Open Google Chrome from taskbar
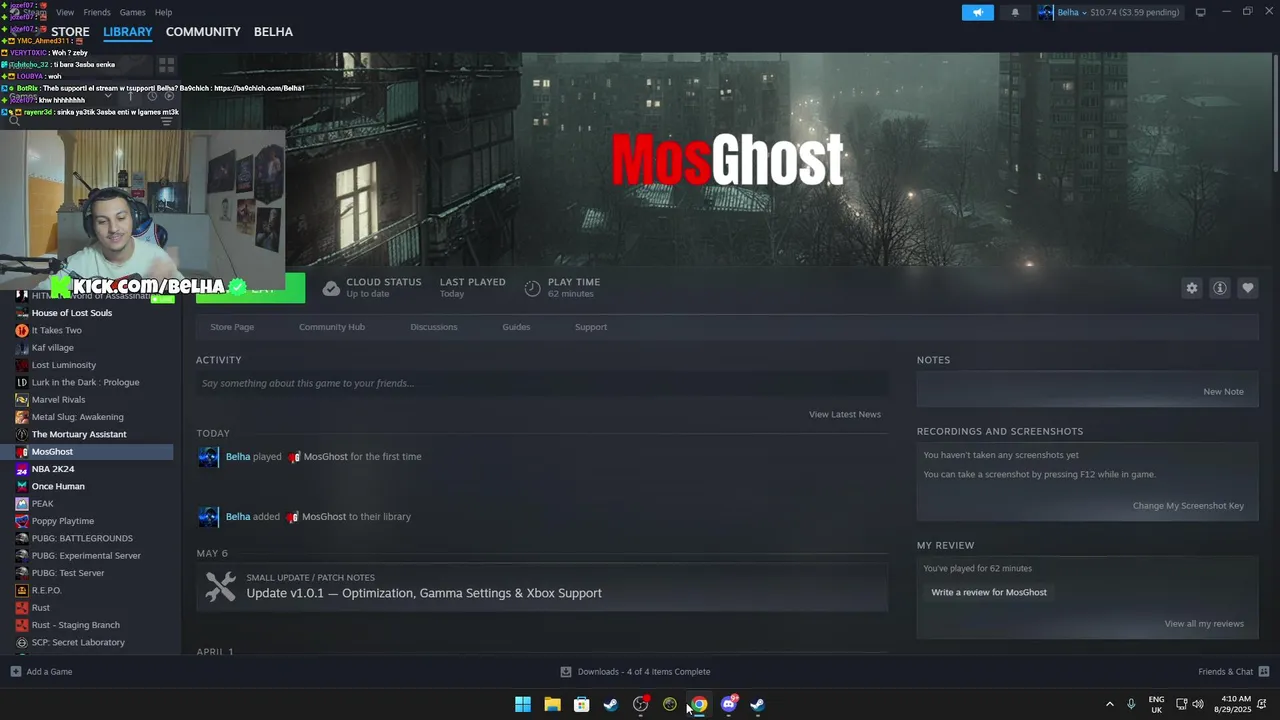The height and width of the screenshot is (720, 1280). click(x=699, y=704)
